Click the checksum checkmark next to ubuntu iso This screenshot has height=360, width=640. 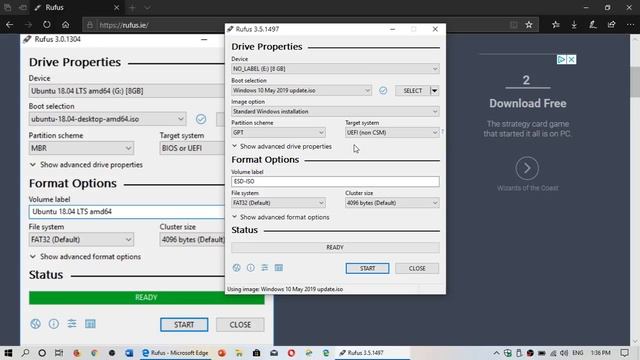201,119
